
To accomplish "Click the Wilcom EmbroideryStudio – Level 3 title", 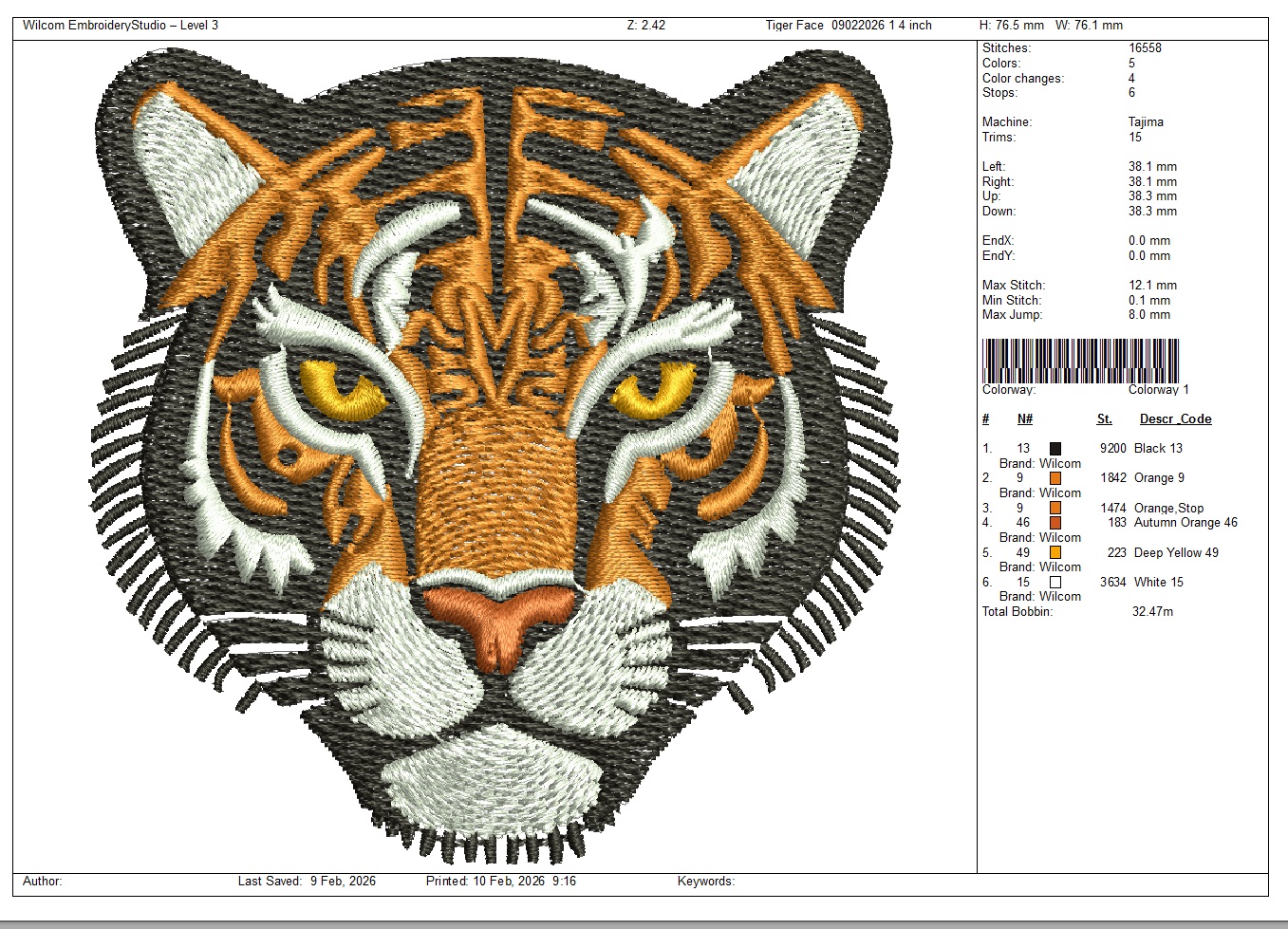I will [x=121, y=26].
